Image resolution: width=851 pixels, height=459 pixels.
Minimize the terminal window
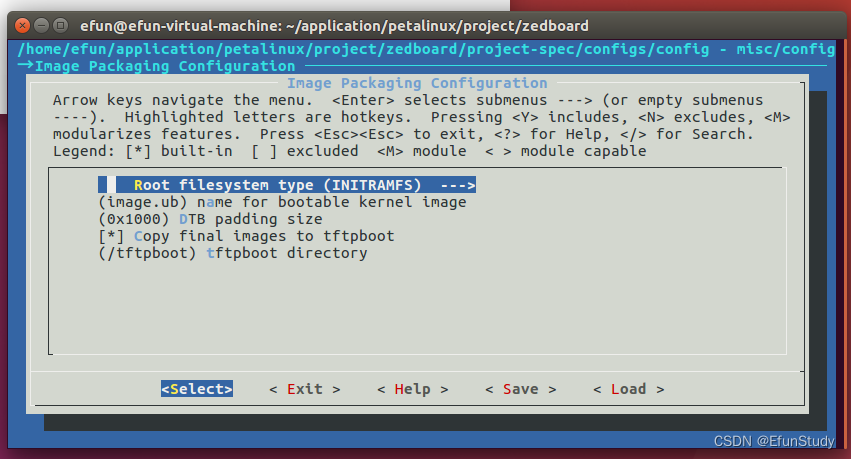coord(42,26)
